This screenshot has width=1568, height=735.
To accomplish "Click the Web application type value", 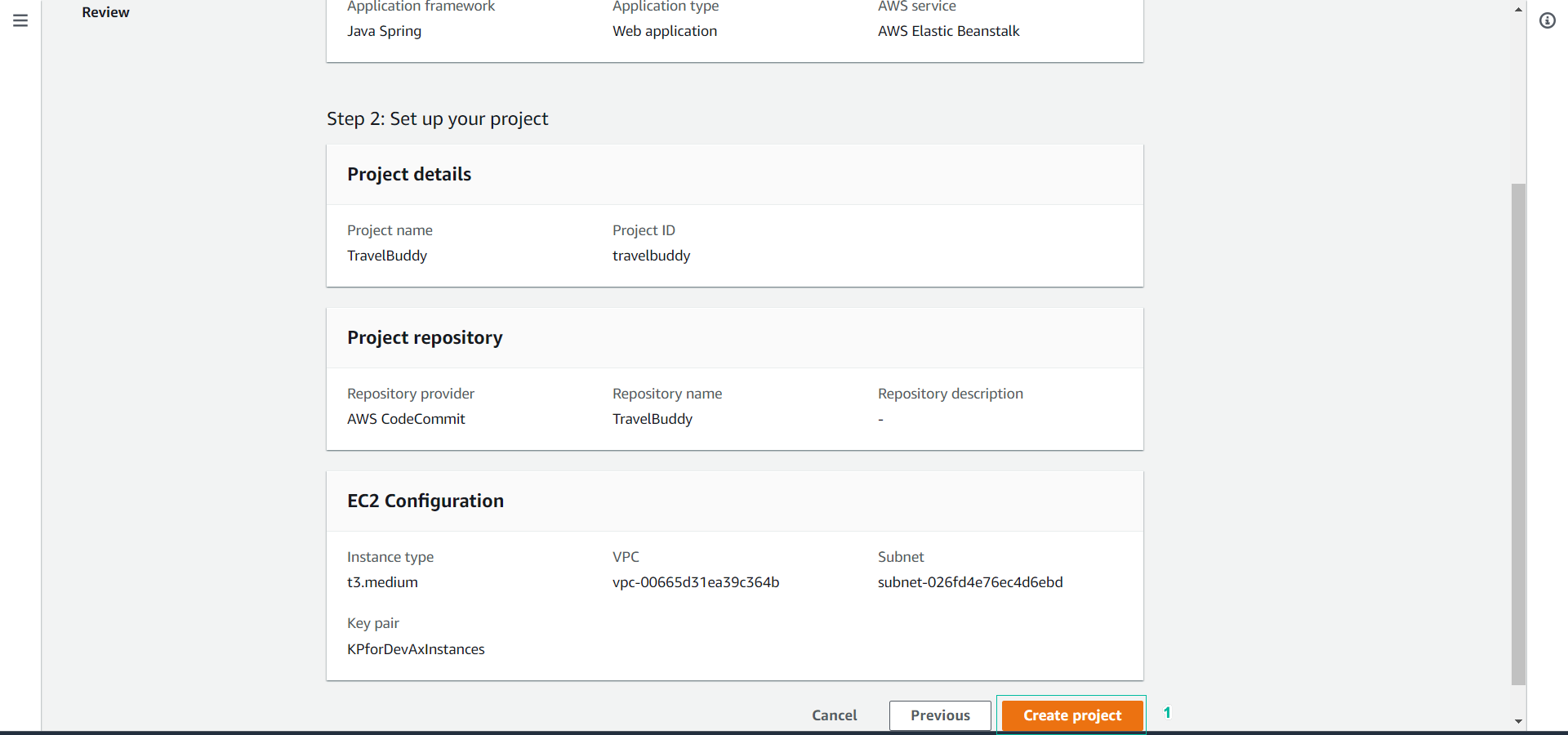I will coord(665,31).
